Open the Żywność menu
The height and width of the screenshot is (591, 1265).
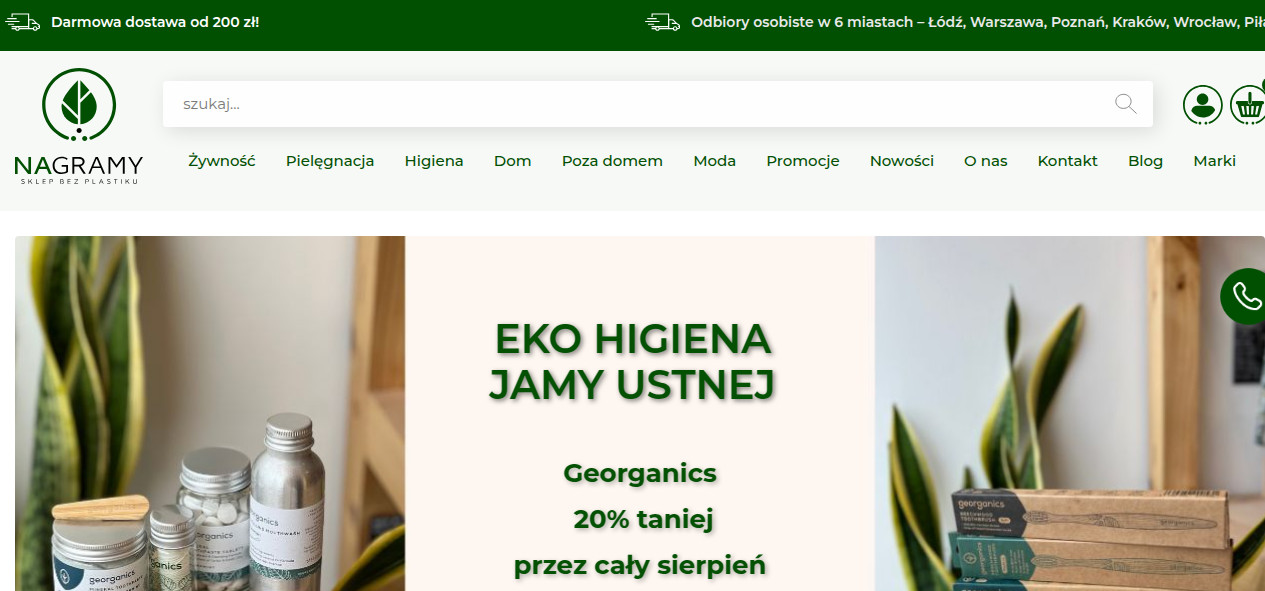click(222, 161)
